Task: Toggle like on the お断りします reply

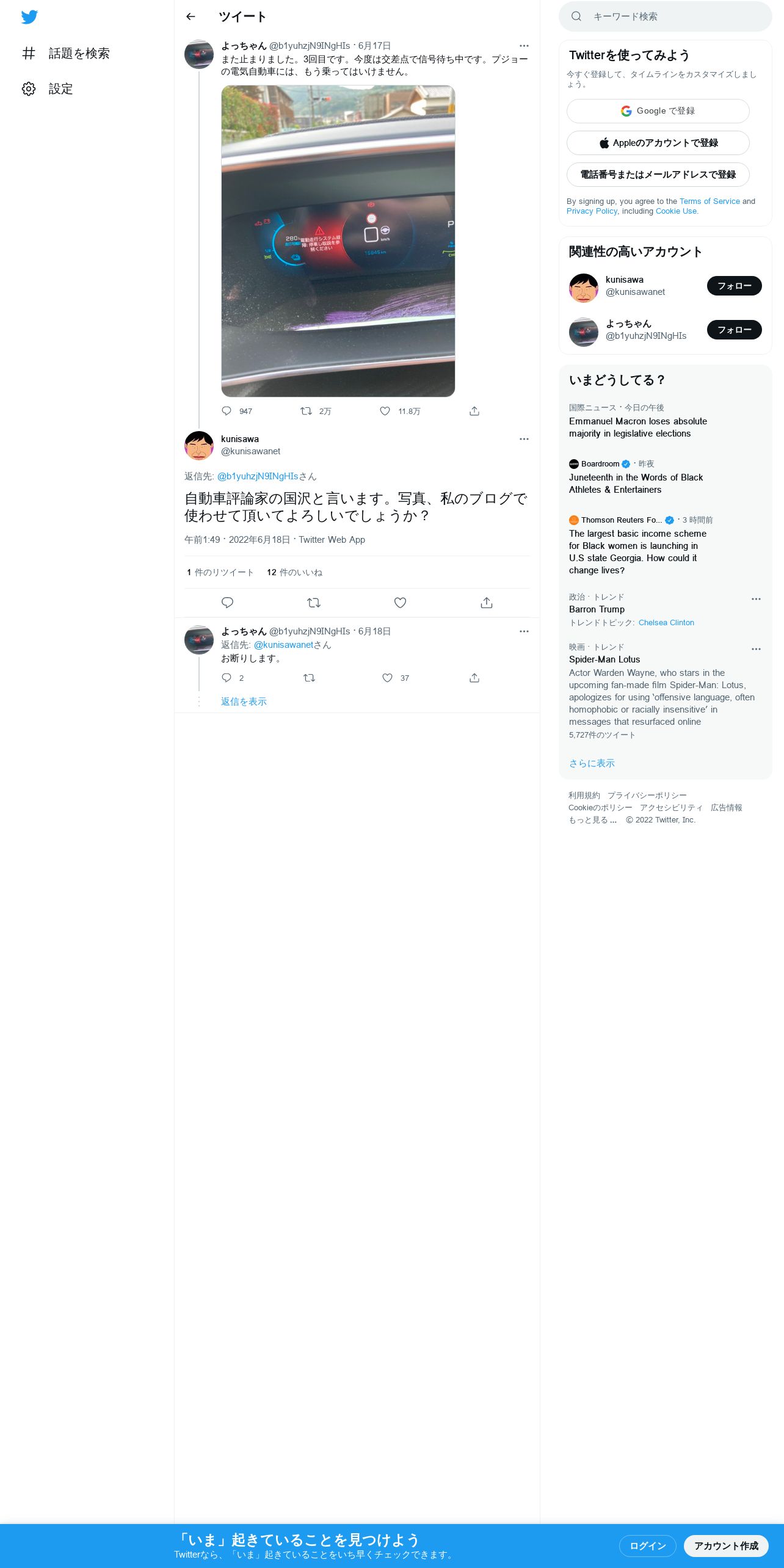Action: 387,678
